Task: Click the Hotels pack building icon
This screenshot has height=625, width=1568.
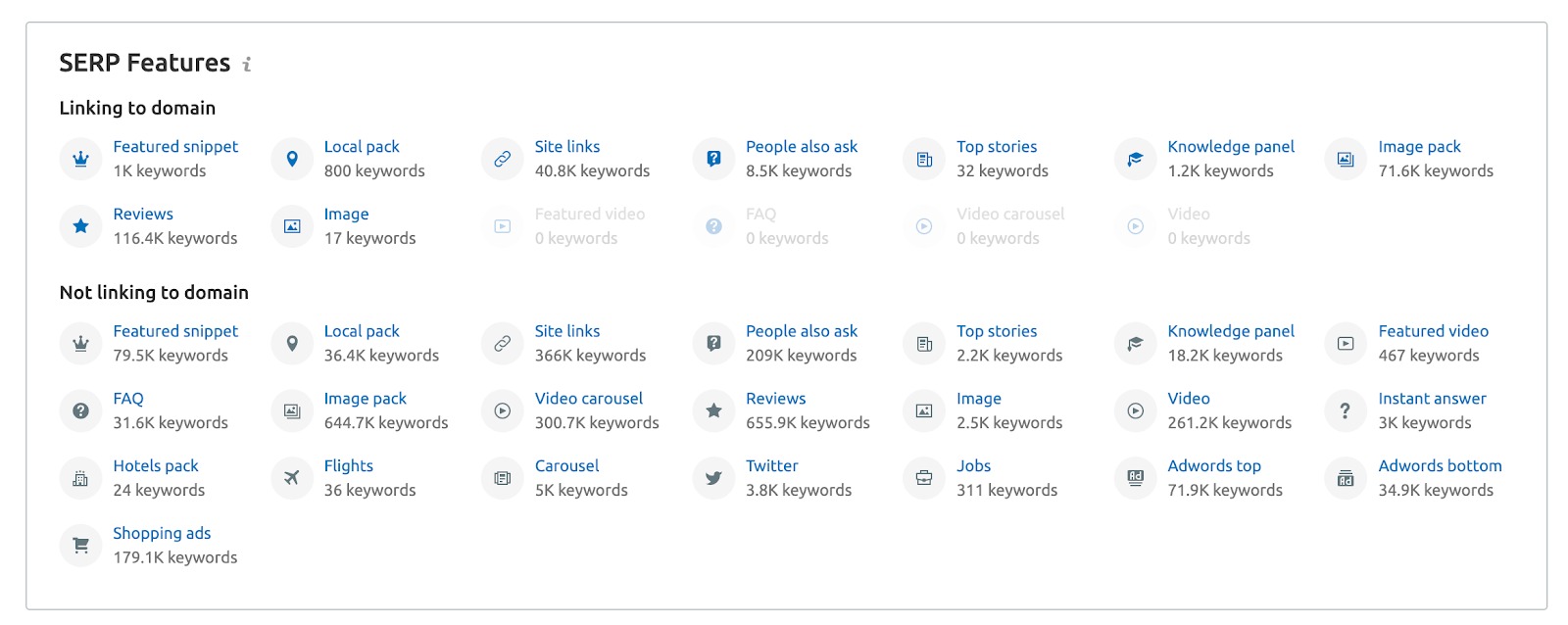Action: click(x=79, y=478)
